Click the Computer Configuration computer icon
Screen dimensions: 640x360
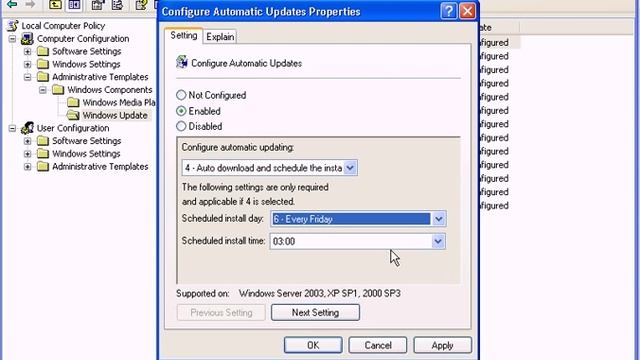(27, 39)
